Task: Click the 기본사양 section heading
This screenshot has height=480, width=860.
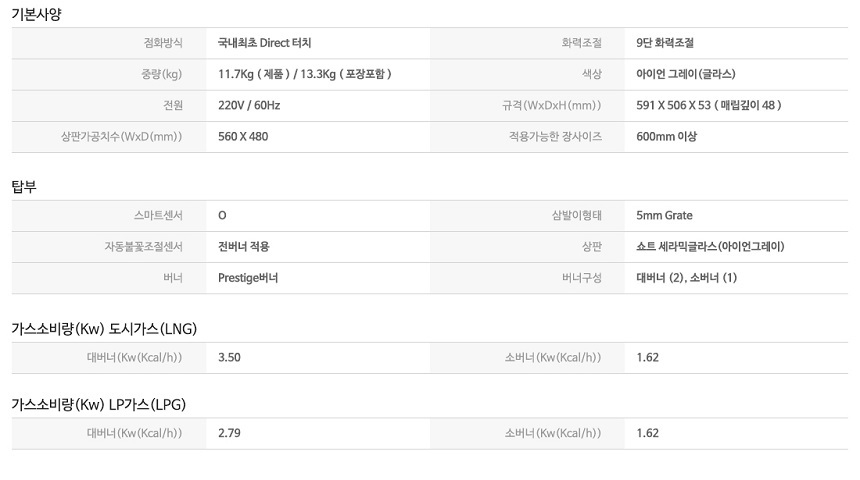Action: (x=36, y=14)
